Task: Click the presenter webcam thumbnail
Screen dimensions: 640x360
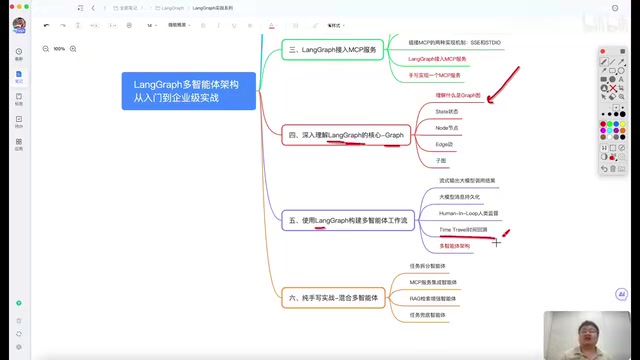Action: pyautogui.click(x=587, y=336)
